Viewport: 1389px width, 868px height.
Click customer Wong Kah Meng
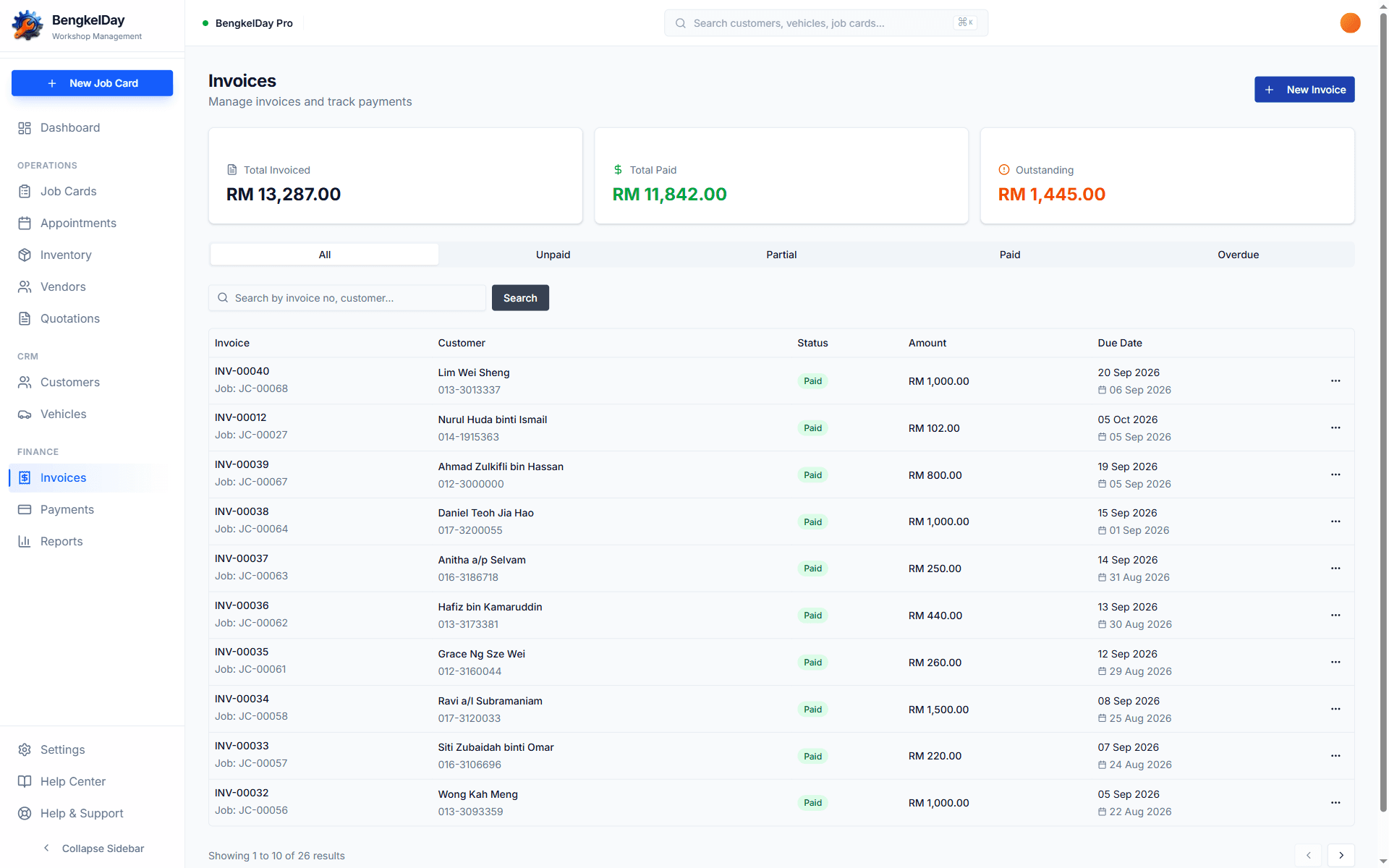click(477, 794)
